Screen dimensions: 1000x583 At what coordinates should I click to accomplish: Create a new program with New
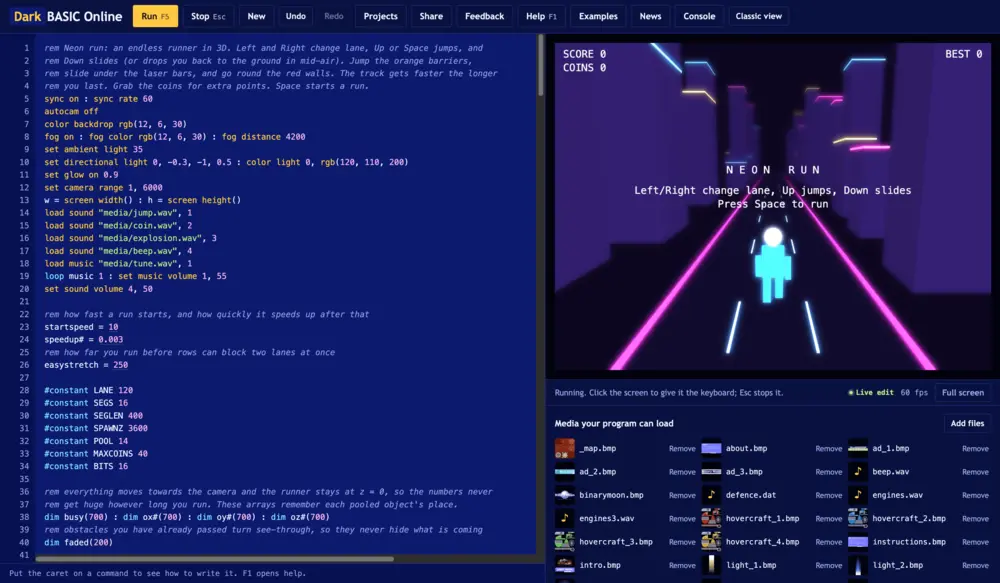[256, 16]
